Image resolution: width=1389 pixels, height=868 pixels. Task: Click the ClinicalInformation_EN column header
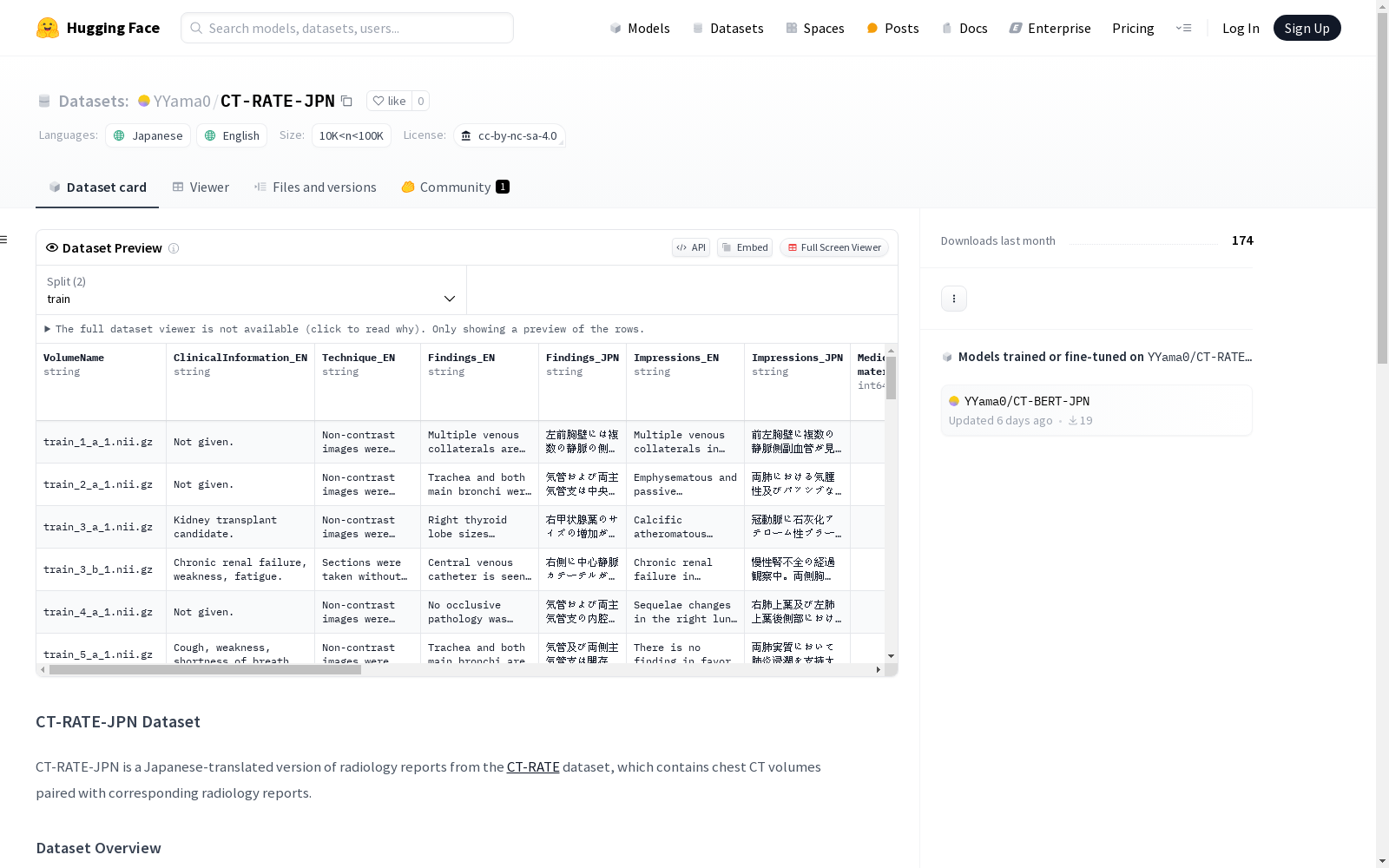click(240, 382)
